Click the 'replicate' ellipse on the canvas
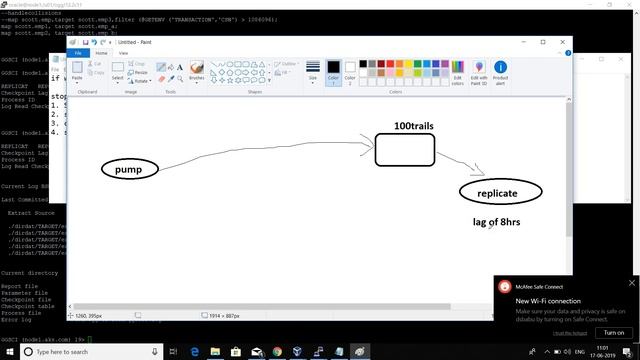 point(500,192)
